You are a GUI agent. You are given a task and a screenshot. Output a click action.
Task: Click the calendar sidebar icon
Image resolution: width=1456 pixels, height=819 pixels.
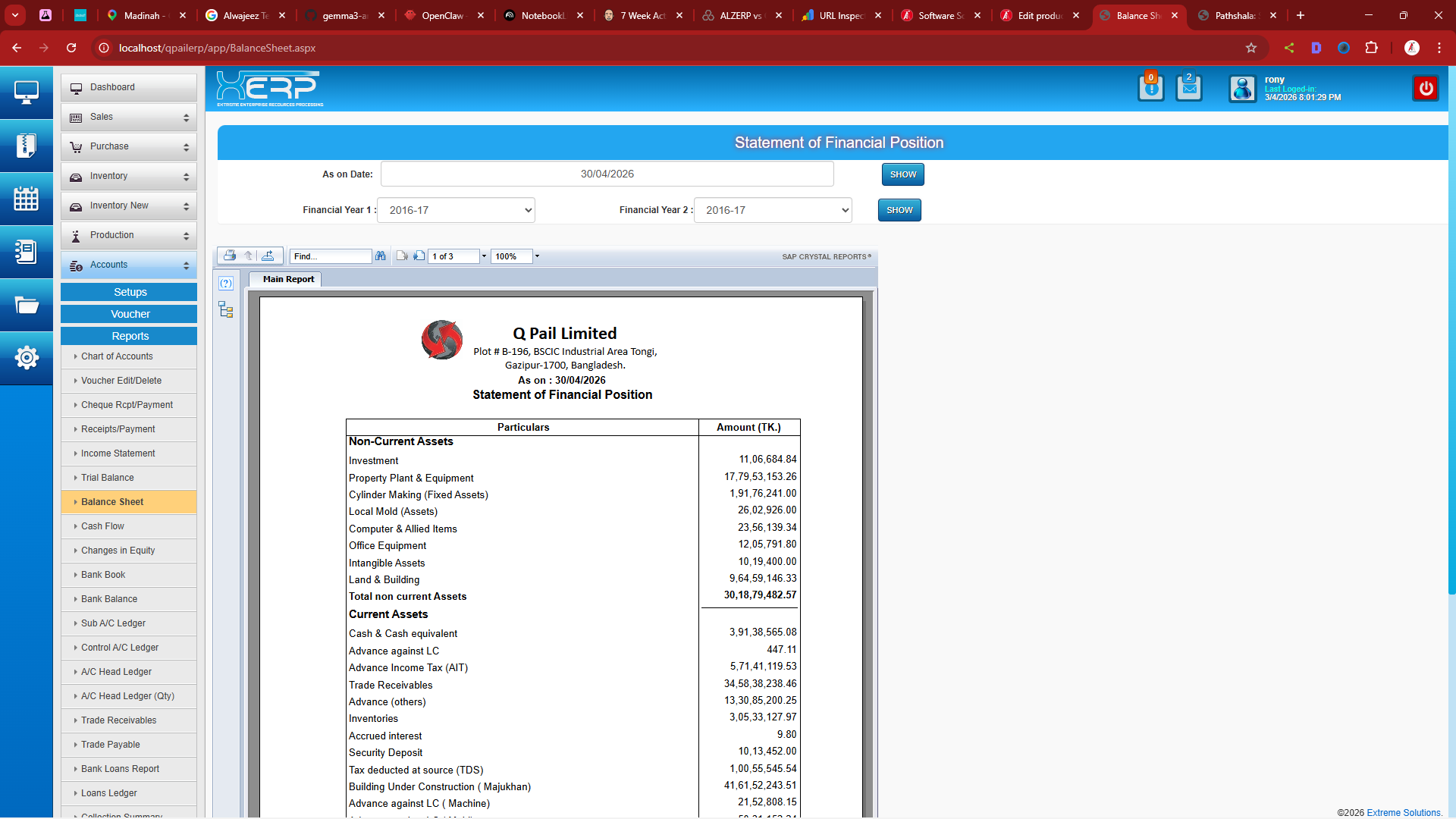pos(27,199)
